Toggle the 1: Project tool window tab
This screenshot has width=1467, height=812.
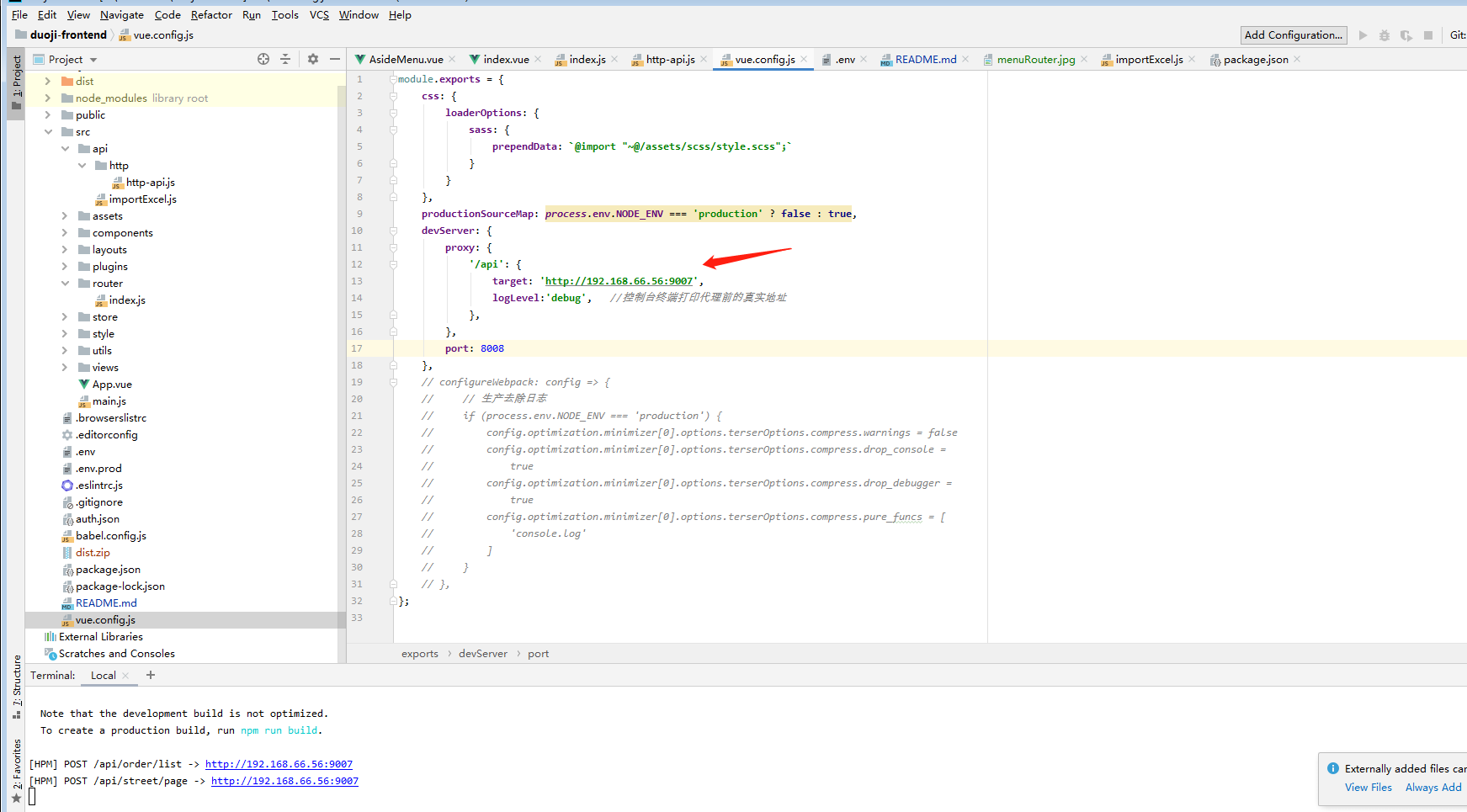17,82
